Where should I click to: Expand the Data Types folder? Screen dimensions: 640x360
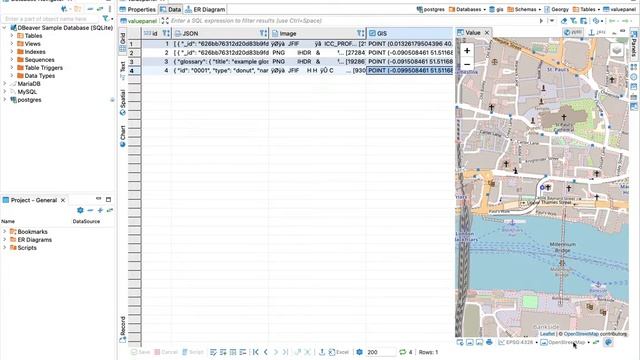(x=12, y=76)
